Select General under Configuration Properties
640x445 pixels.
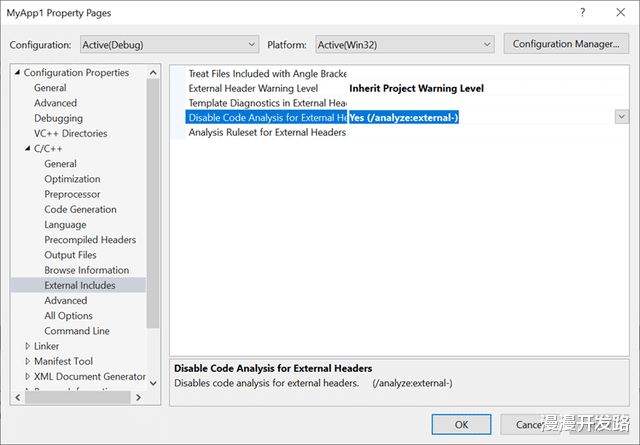pyautogui.click(x=50, y=88)
